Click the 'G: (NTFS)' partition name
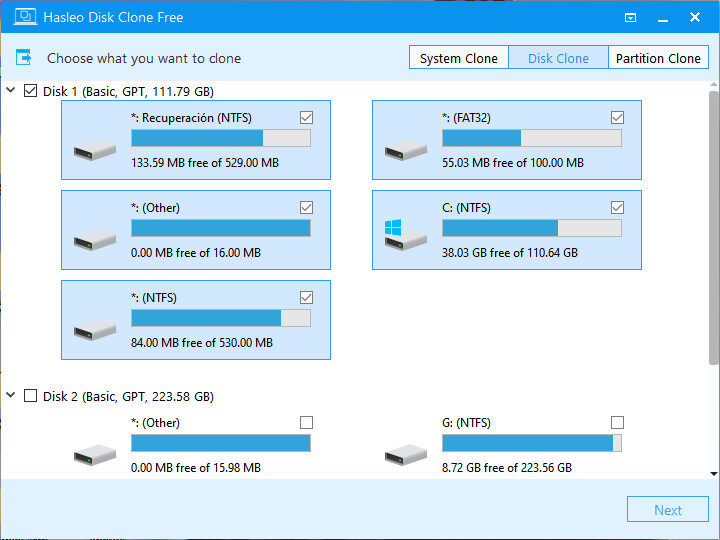Image resolution: width=720 pixels, height=540 pixels. coord(466,423)
